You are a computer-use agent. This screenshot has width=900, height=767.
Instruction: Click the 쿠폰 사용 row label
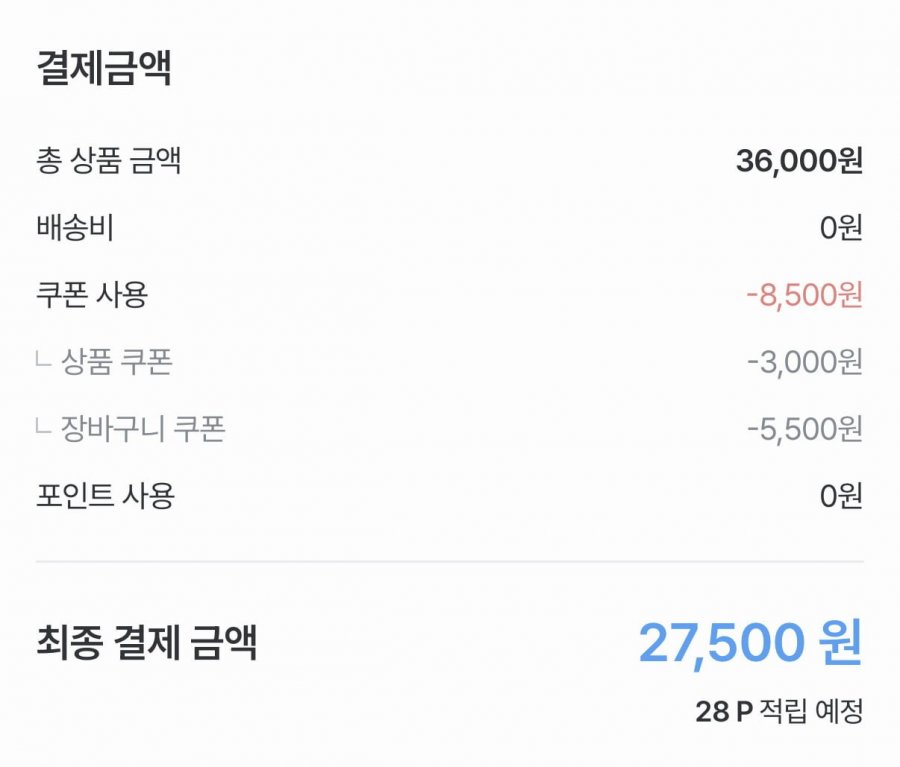92,295
